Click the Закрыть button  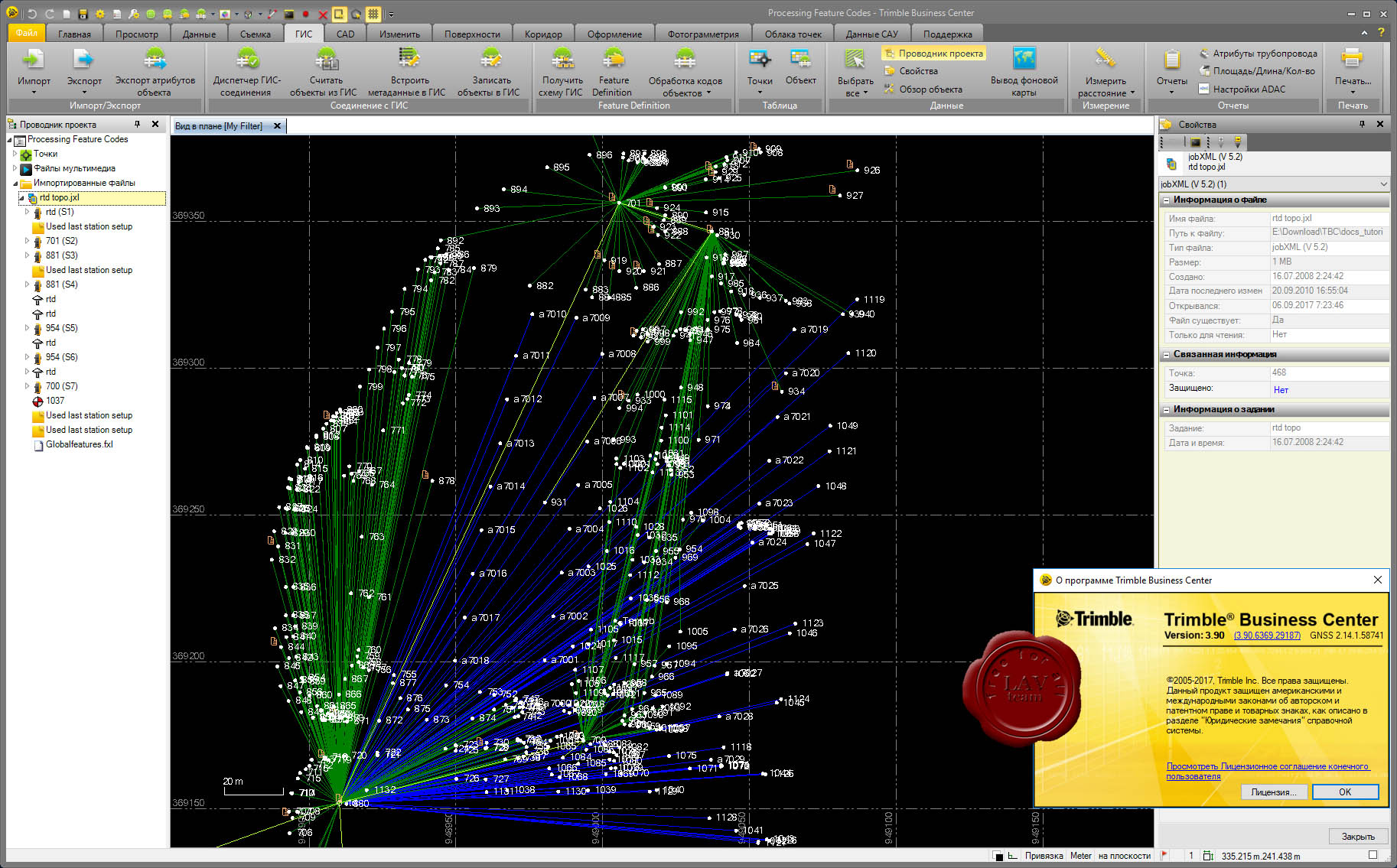[x=1358, y=836]
